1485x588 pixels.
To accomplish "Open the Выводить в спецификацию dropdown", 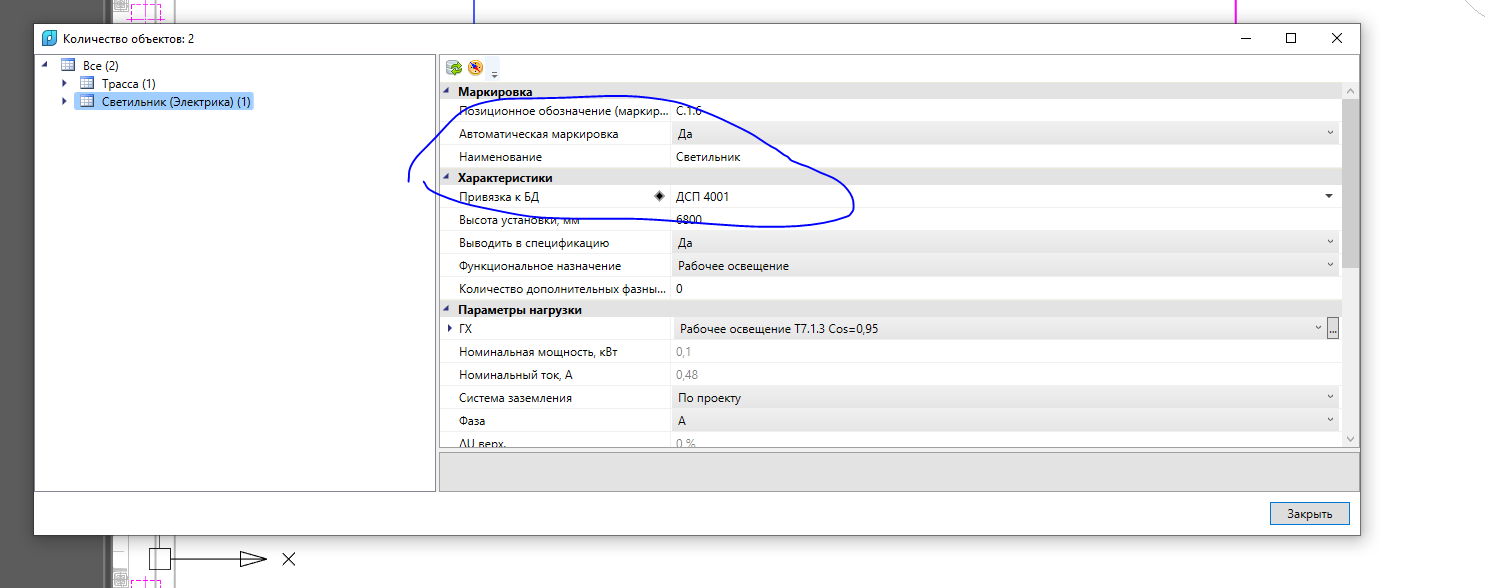I will 1330,242.
